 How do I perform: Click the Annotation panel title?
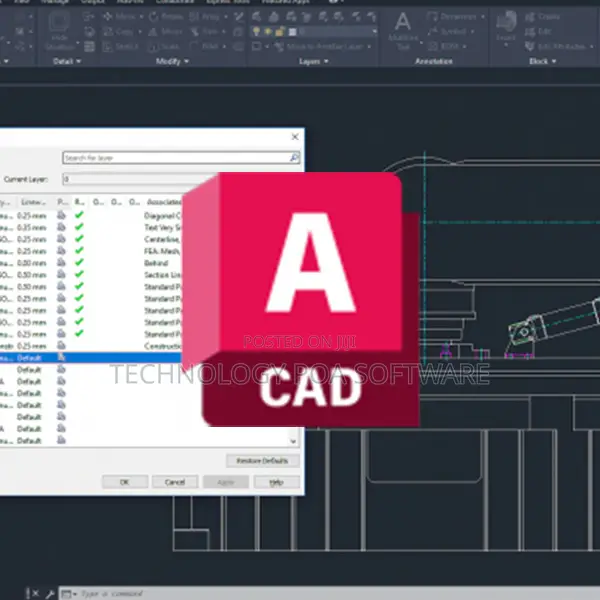click(x=434, y=61)
